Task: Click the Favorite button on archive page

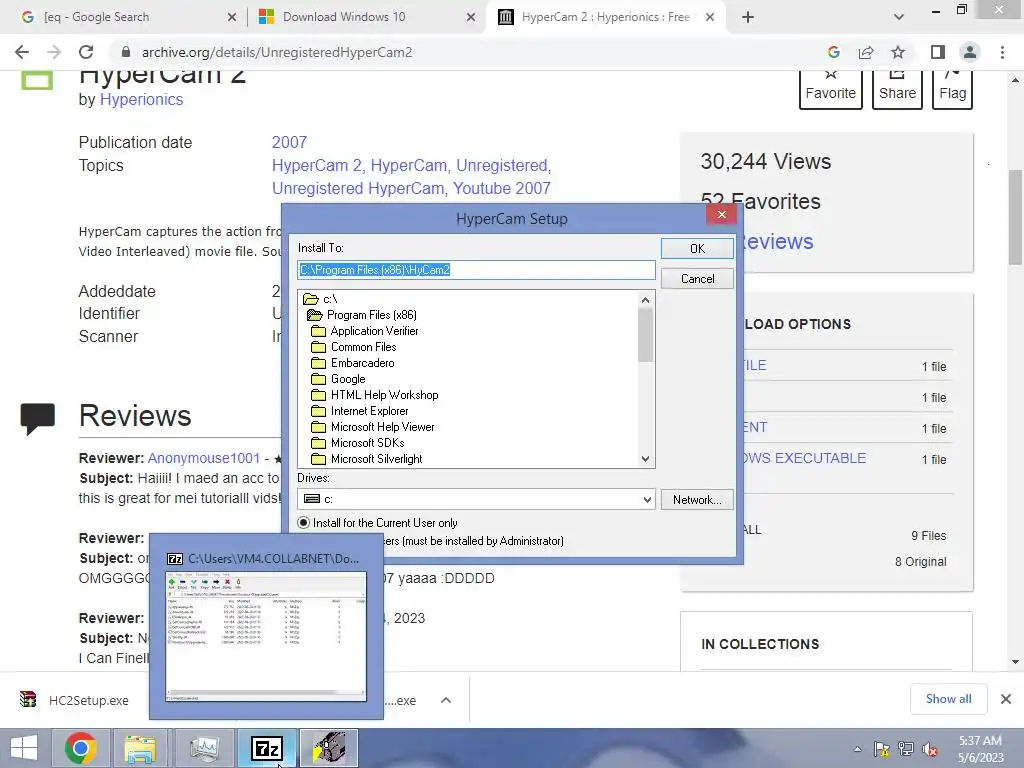Action: click(831, 89)
